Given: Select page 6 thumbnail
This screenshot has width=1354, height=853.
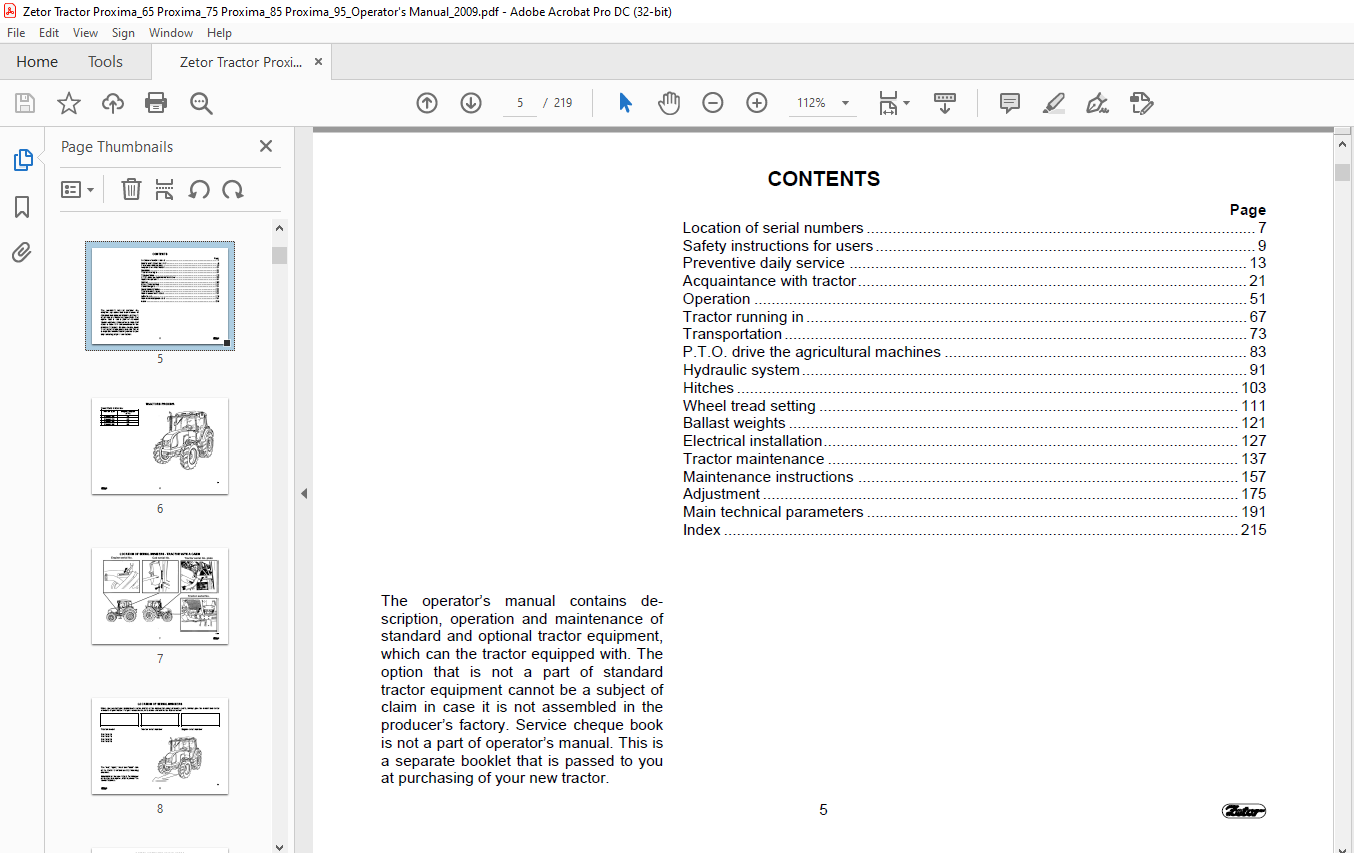Looking at the screenshot, I should [x=160, y=446].
